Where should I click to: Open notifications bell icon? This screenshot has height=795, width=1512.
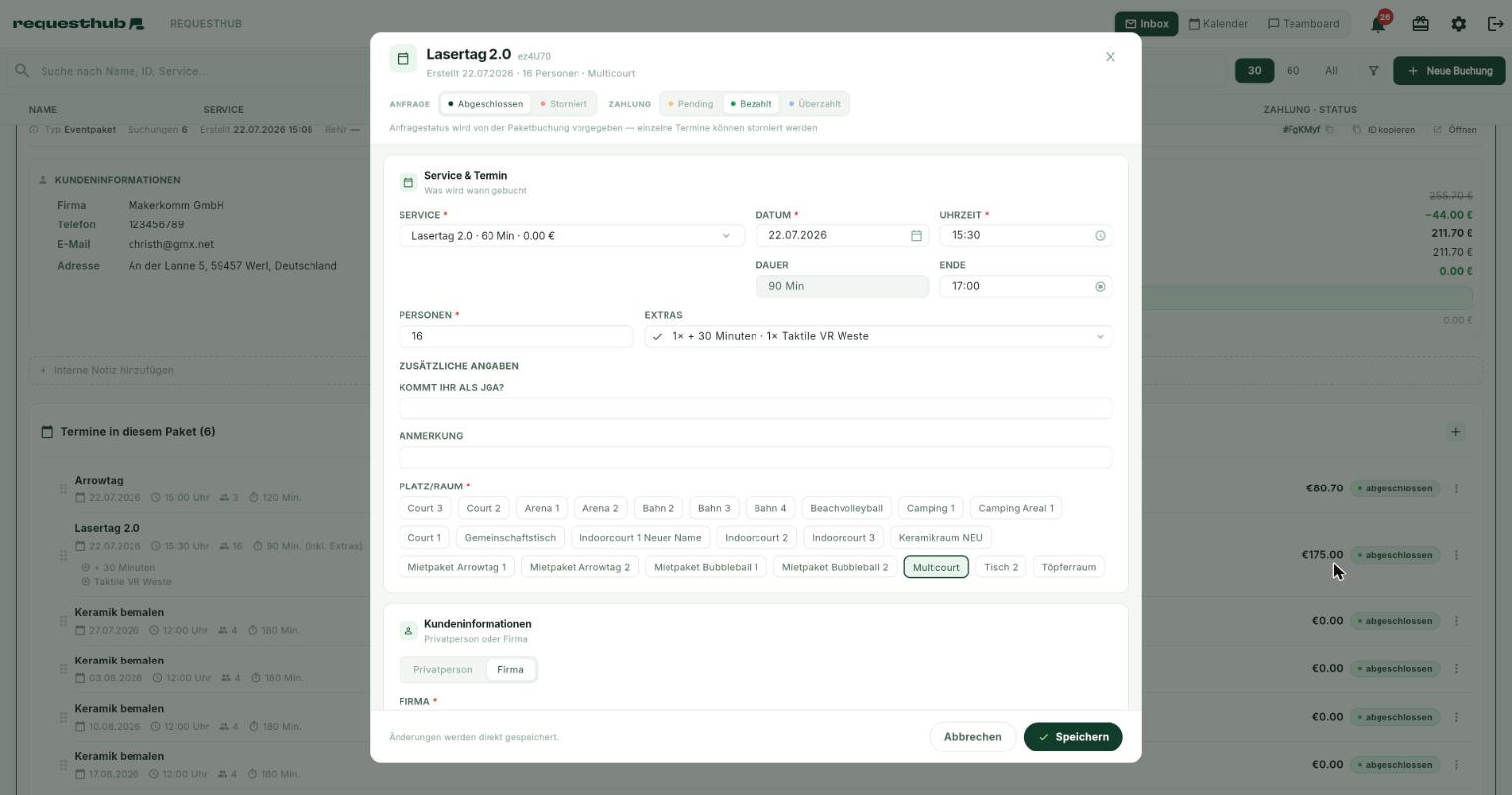pyautogui.click(x=1379, y=23)
